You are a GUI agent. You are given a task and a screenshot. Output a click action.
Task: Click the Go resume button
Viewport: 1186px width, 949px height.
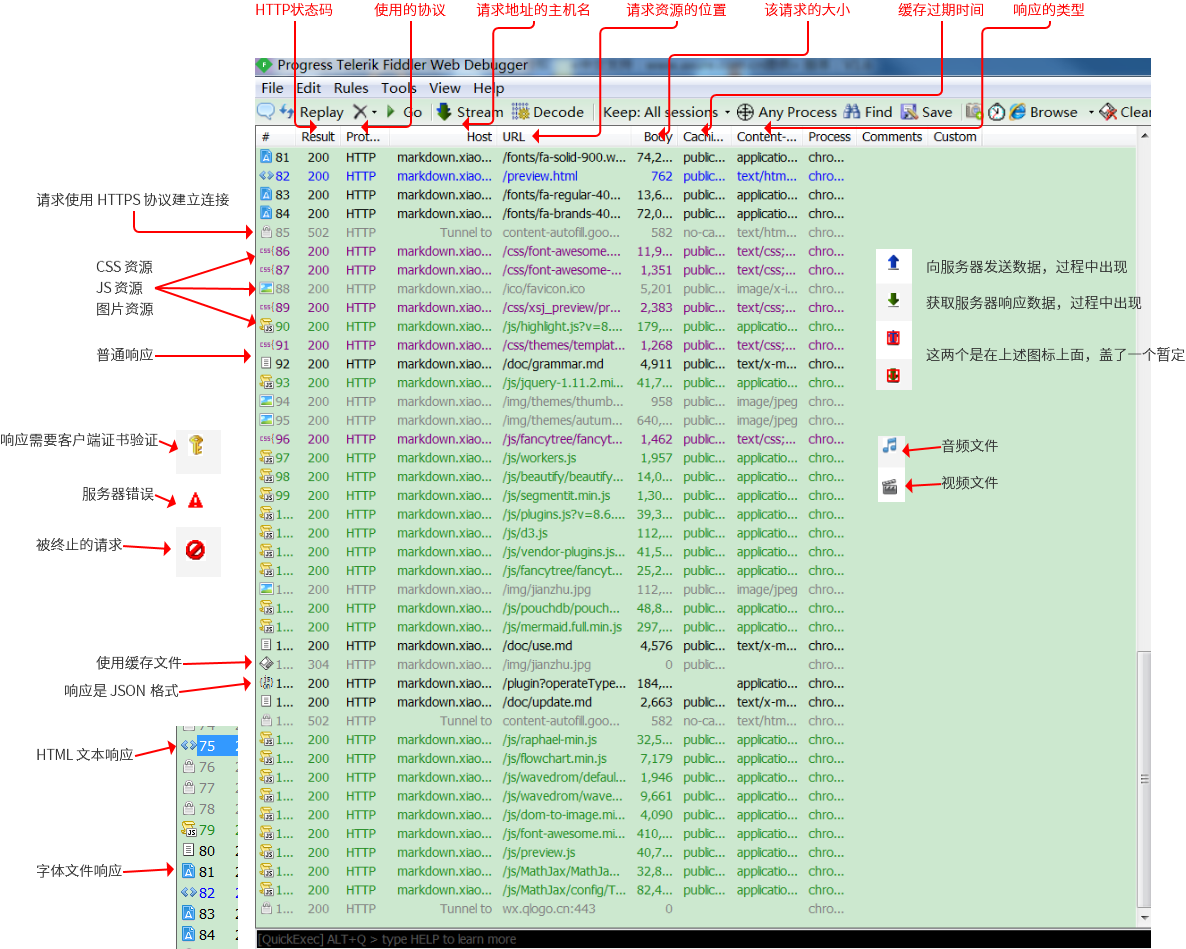click(x=405, y=112)
